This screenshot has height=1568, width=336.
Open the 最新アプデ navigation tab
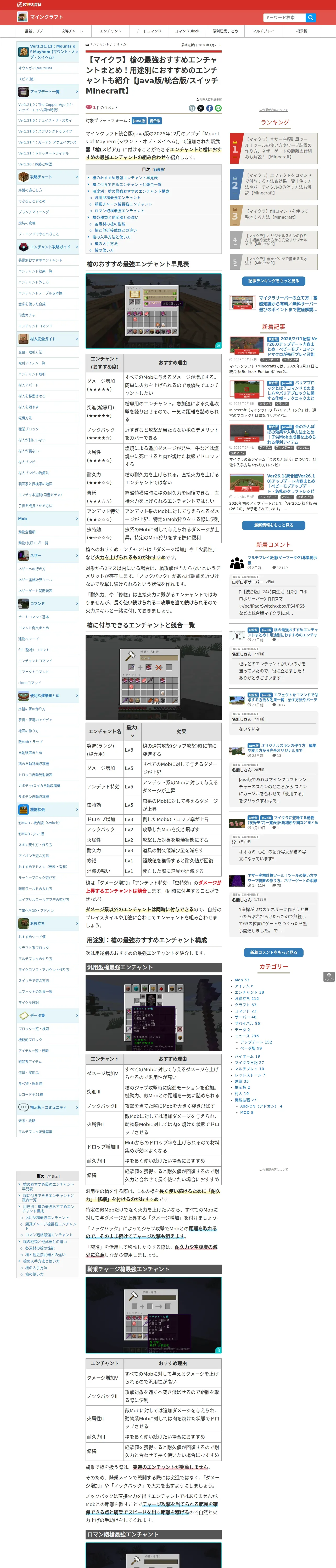(34, 31)
